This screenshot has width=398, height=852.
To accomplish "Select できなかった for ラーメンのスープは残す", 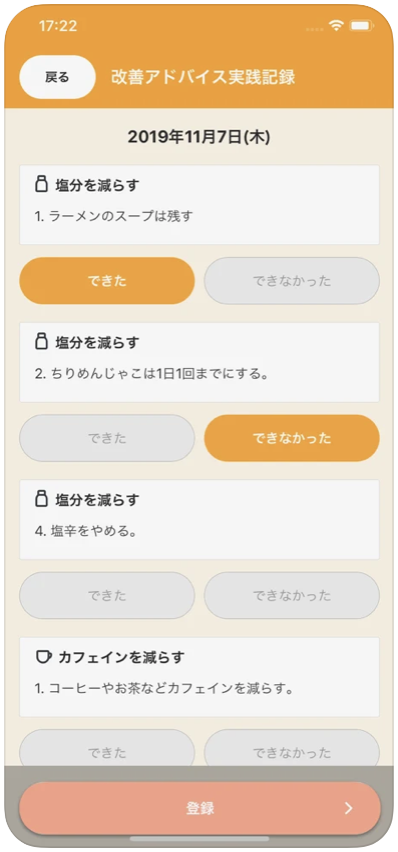I will [x=292, y=281].
